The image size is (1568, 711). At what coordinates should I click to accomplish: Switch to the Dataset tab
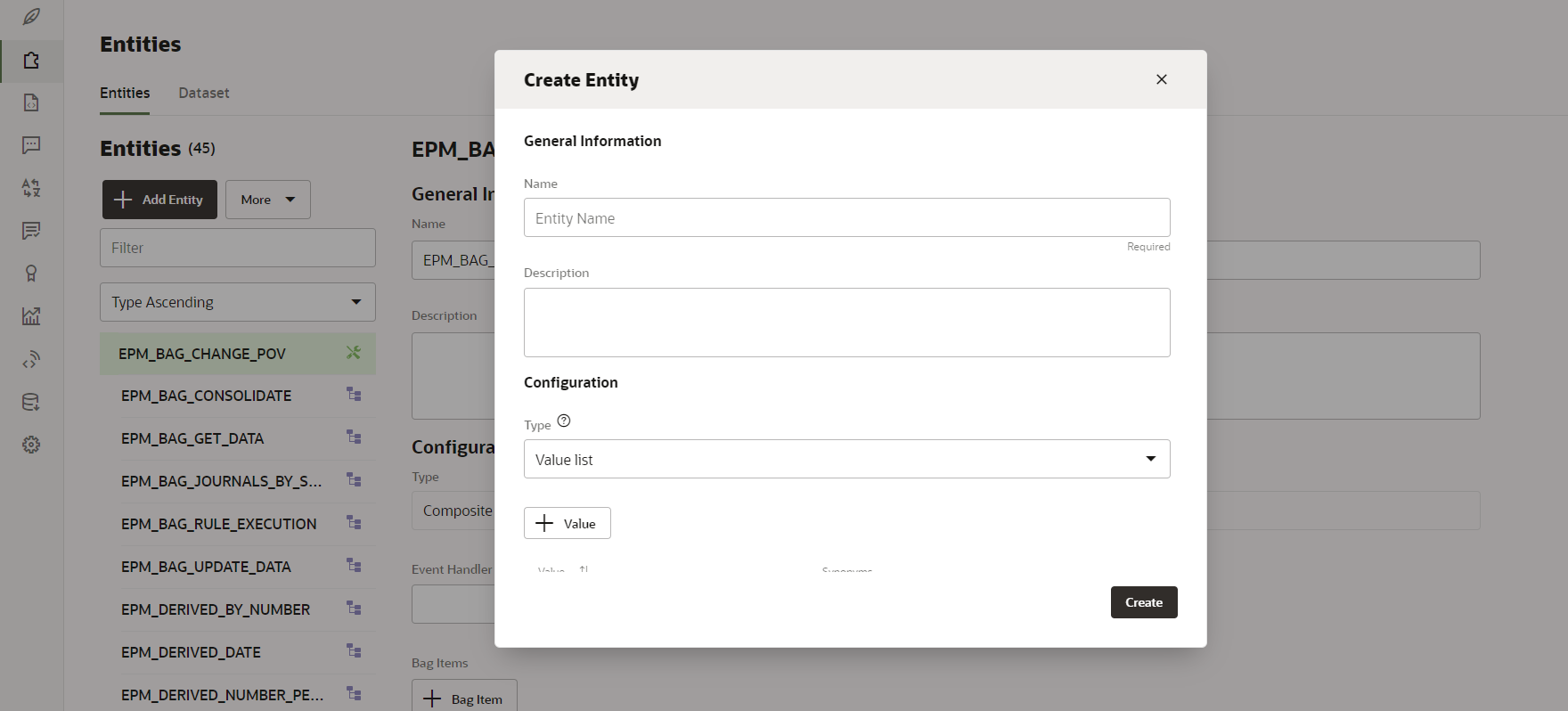click(x=204, y=93)
